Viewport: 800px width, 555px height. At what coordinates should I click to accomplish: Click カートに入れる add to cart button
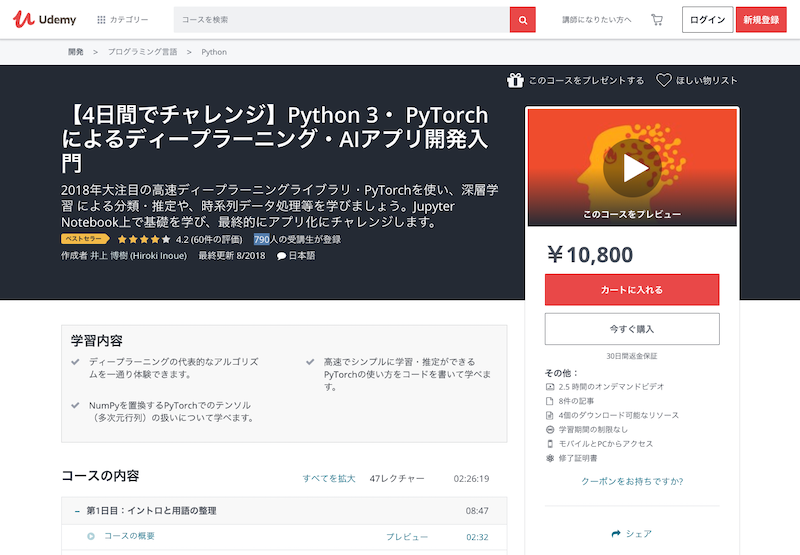(632, 290)
